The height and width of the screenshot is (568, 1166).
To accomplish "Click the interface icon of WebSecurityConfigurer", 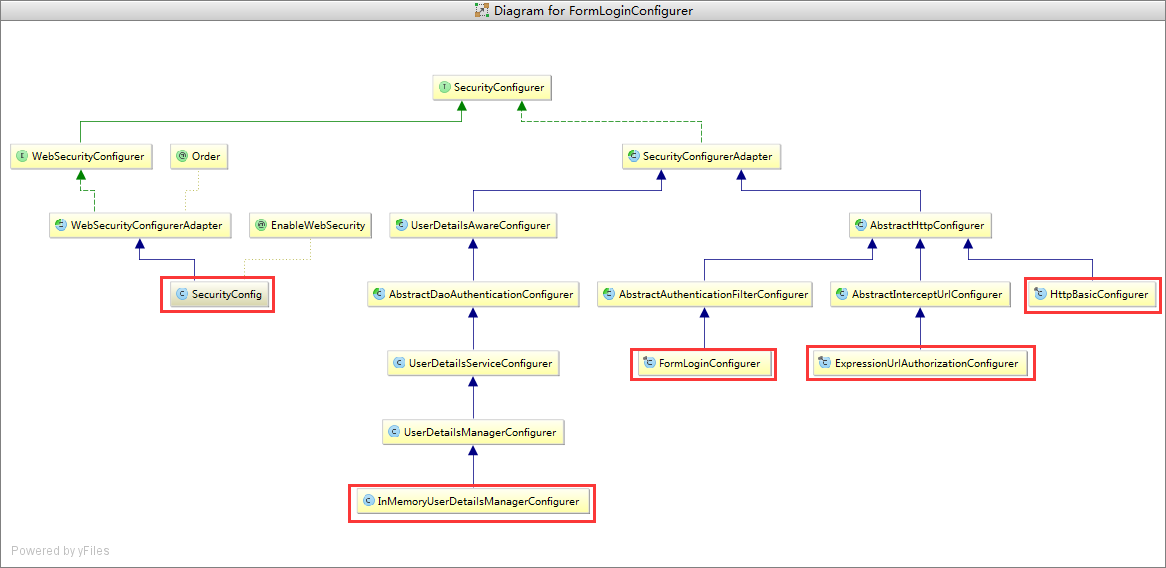I will (22, 157).
